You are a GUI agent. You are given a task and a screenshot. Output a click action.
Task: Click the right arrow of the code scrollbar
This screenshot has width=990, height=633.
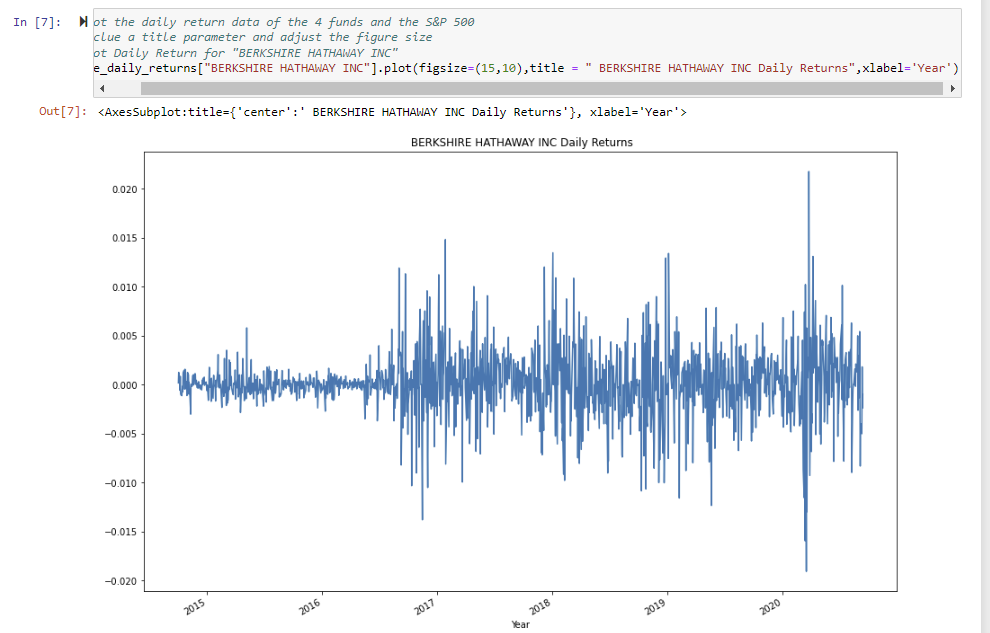[x=953, y=89]
